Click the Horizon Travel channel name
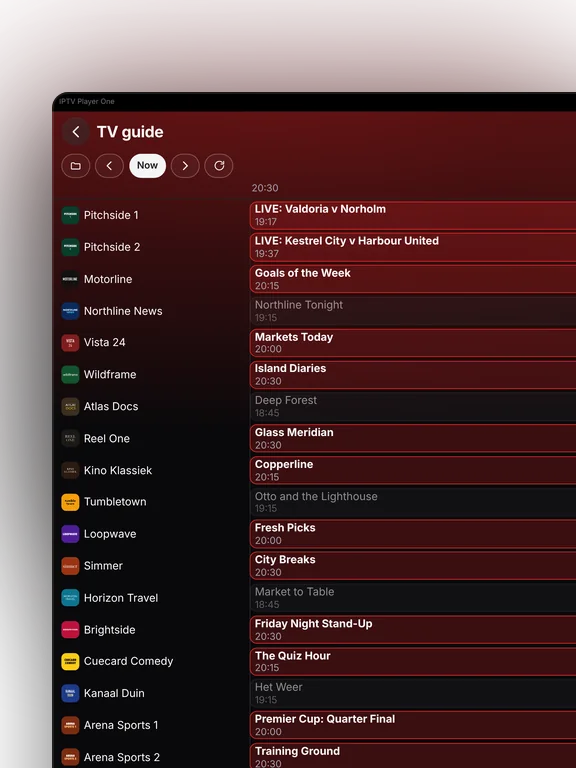The image size is (576, 768). tap(121, 598)
